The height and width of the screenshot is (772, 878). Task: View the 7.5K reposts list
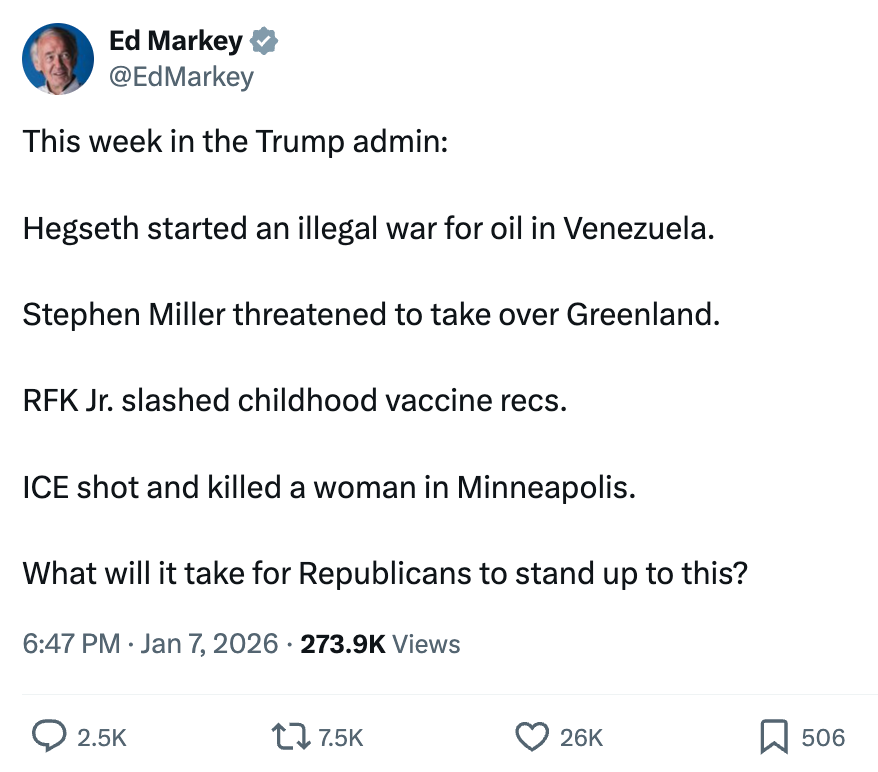[340, 738]
